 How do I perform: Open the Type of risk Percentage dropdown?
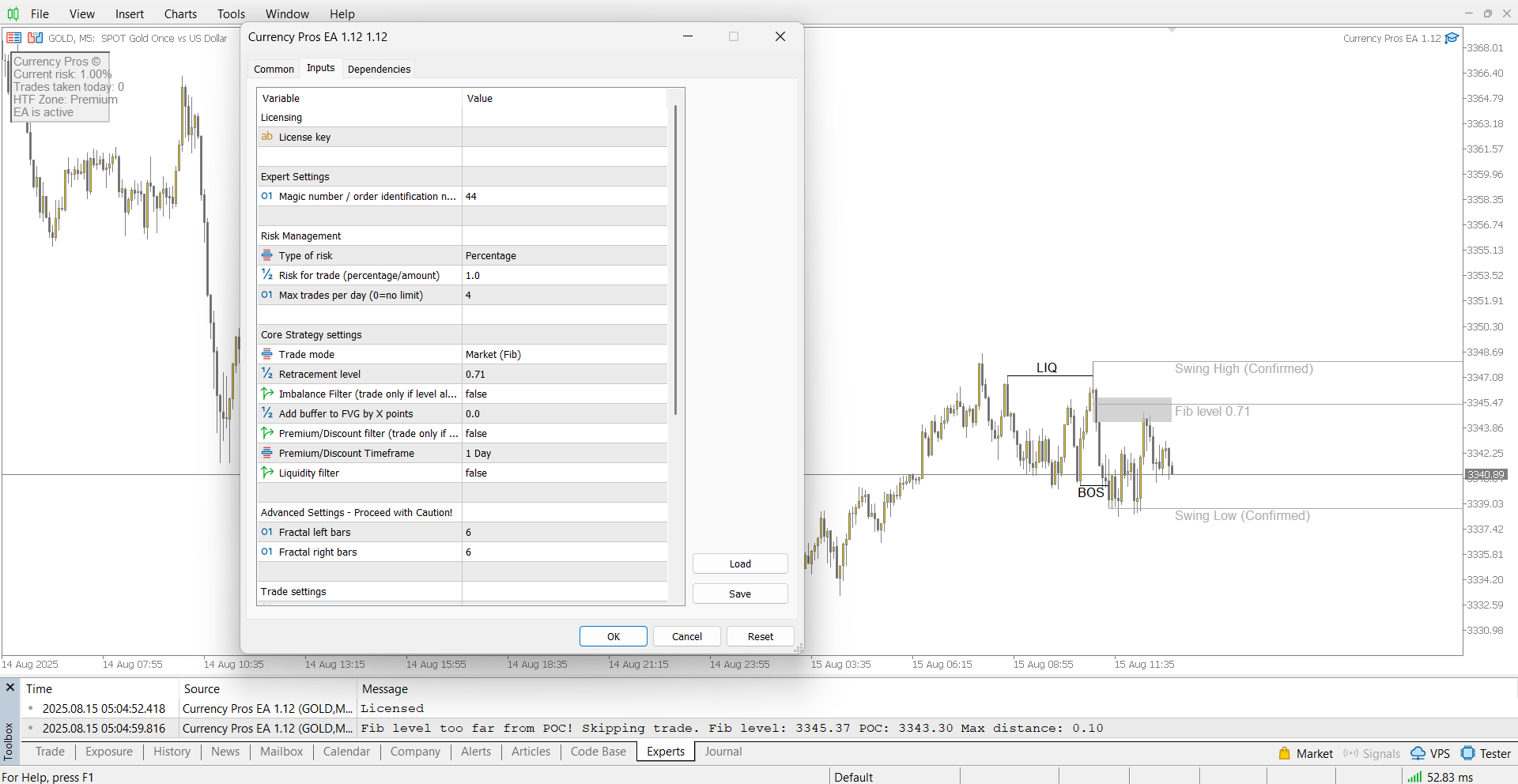click(x=564, y=255)
